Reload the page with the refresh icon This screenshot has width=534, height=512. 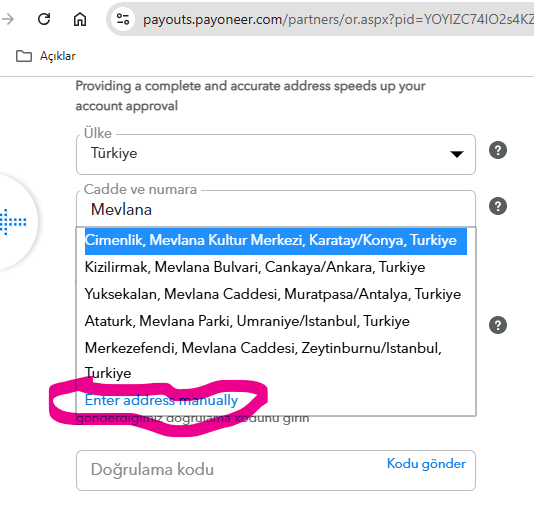(x=44, y=19)
